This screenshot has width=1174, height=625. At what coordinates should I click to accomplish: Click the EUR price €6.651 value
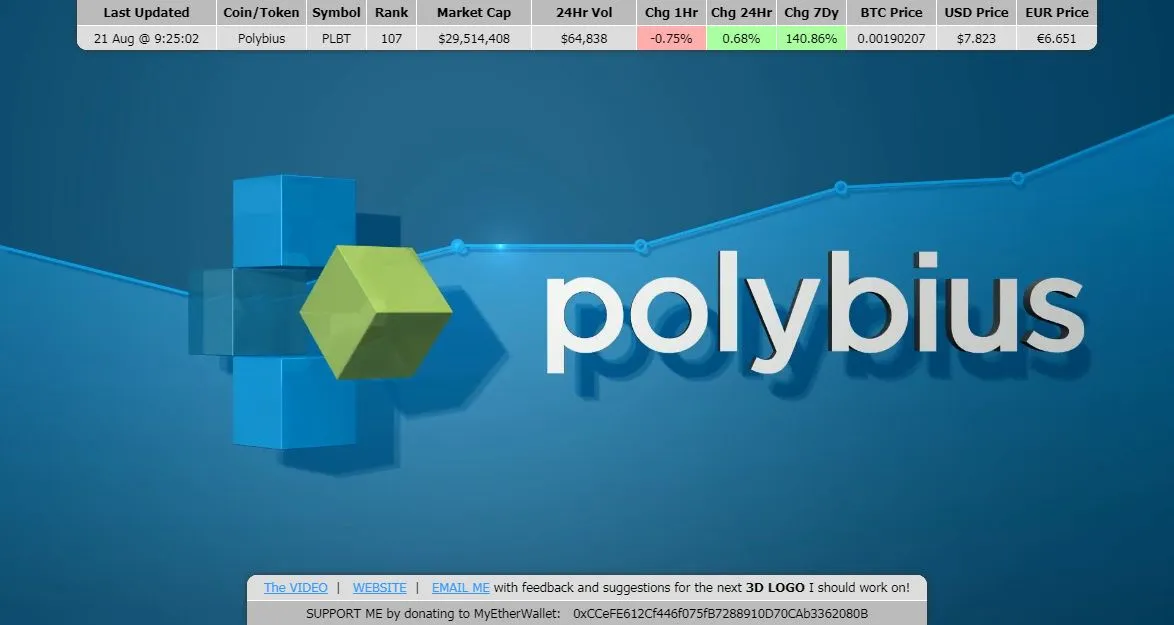1056,38
